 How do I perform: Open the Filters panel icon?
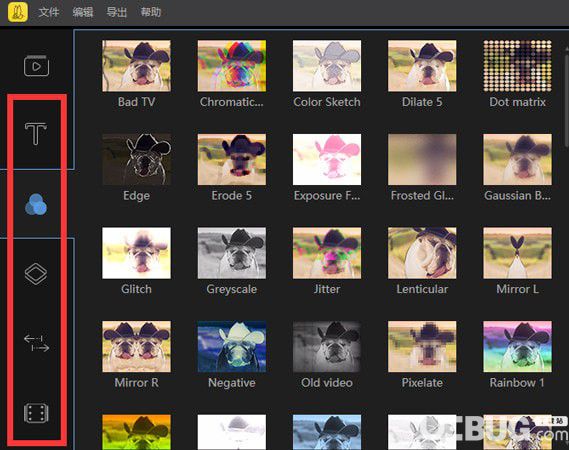(36, 204)
